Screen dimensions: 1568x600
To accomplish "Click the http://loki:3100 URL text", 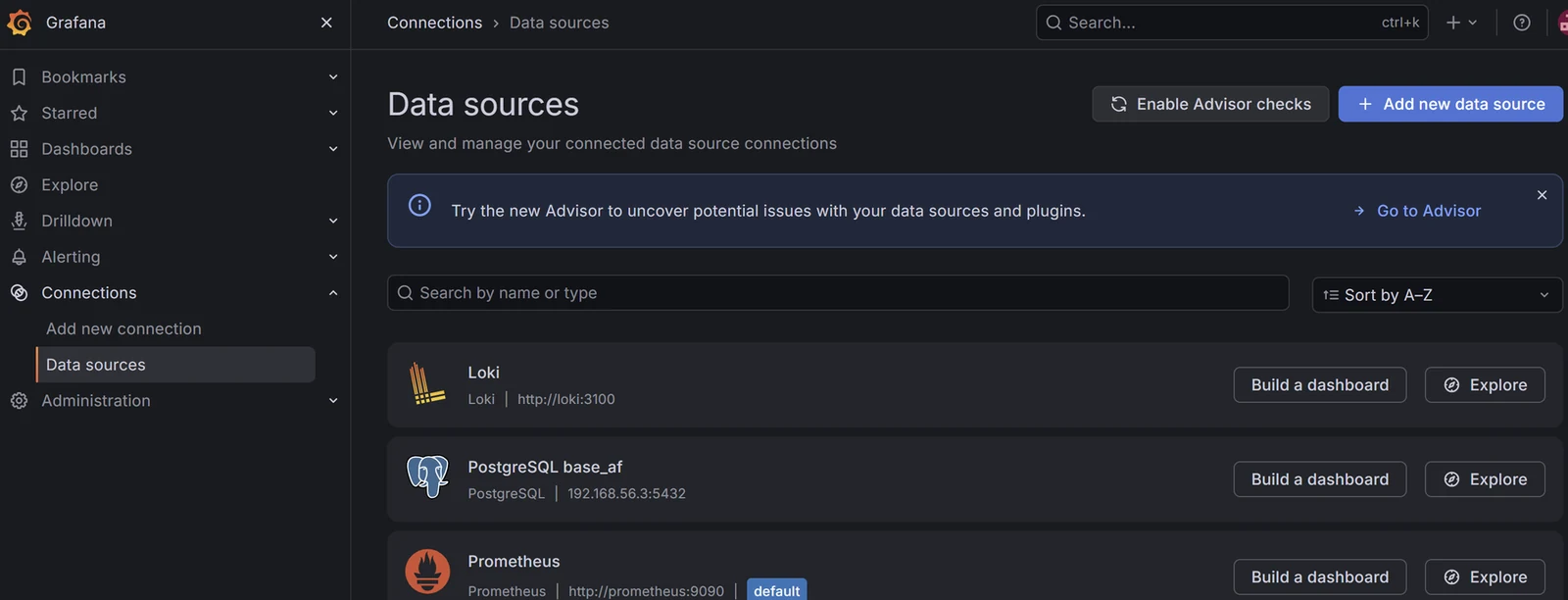I will pos(566,399).
